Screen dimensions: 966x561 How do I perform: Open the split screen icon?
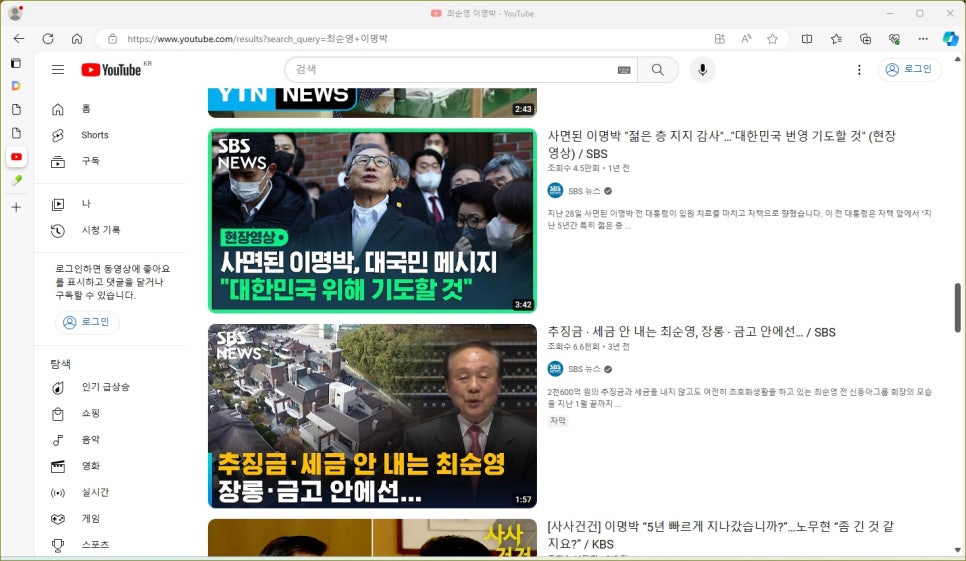click(807, 39)
